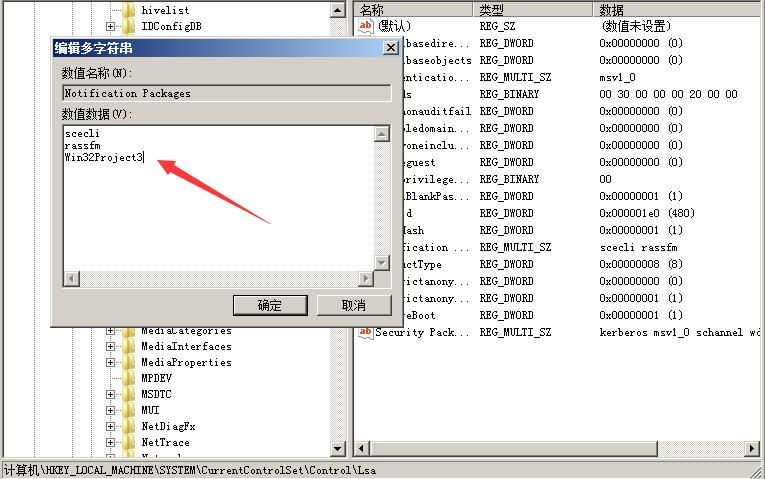Select the guest value row name
The width and height of the screenshot is (765, 479).
coord(419,162)
